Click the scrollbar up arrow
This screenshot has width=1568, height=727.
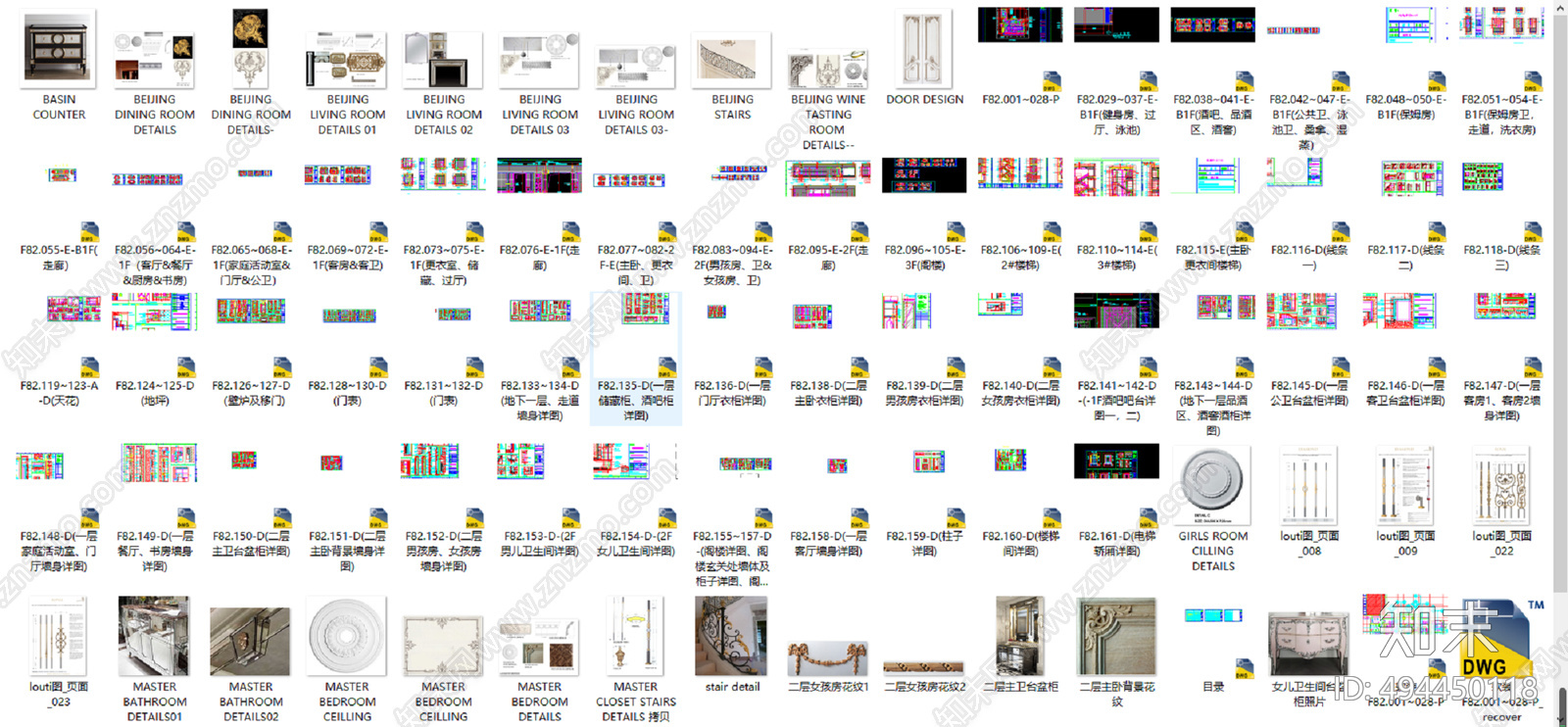coord(1559,8)
